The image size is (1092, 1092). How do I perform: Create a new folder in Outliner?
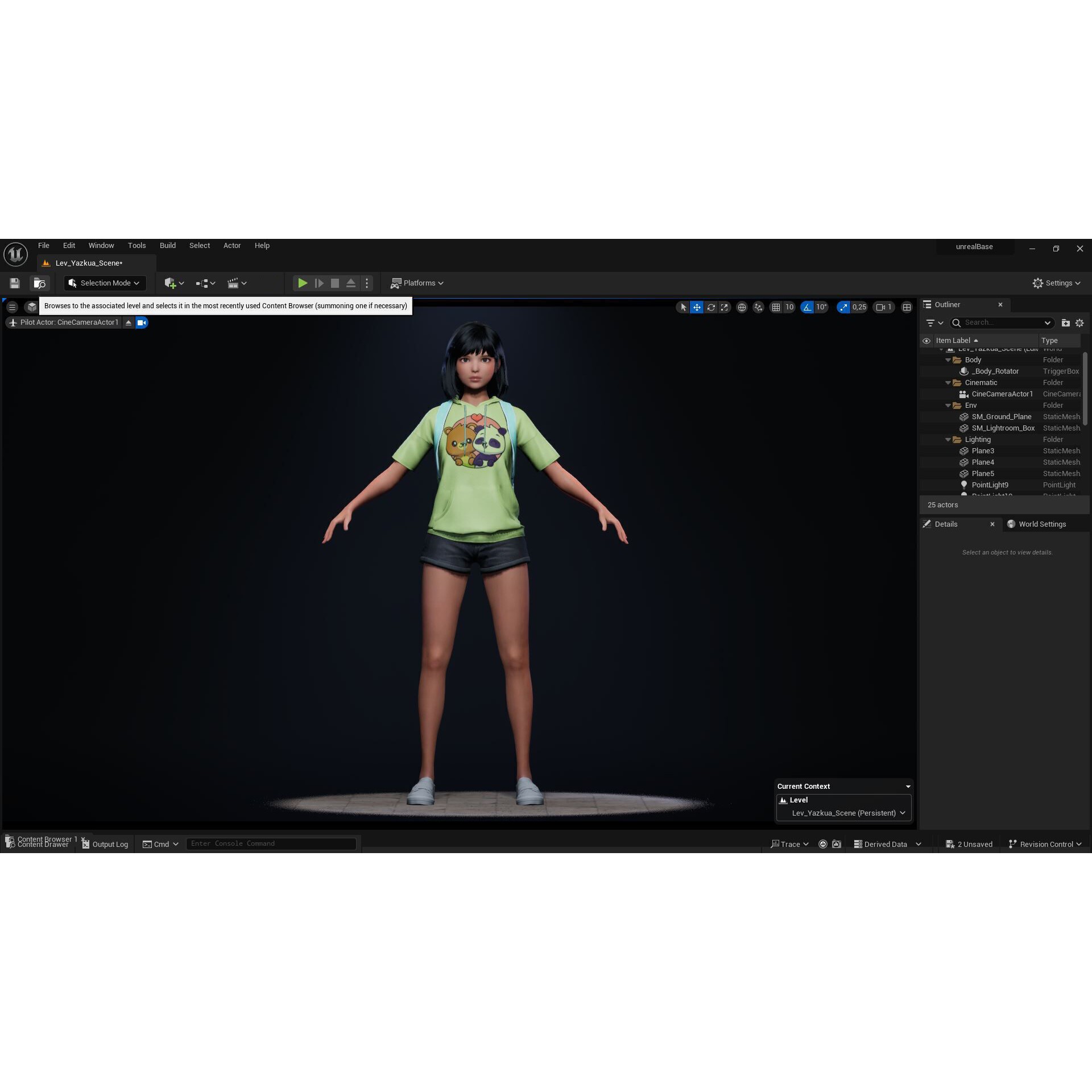tap(1065, 323)
